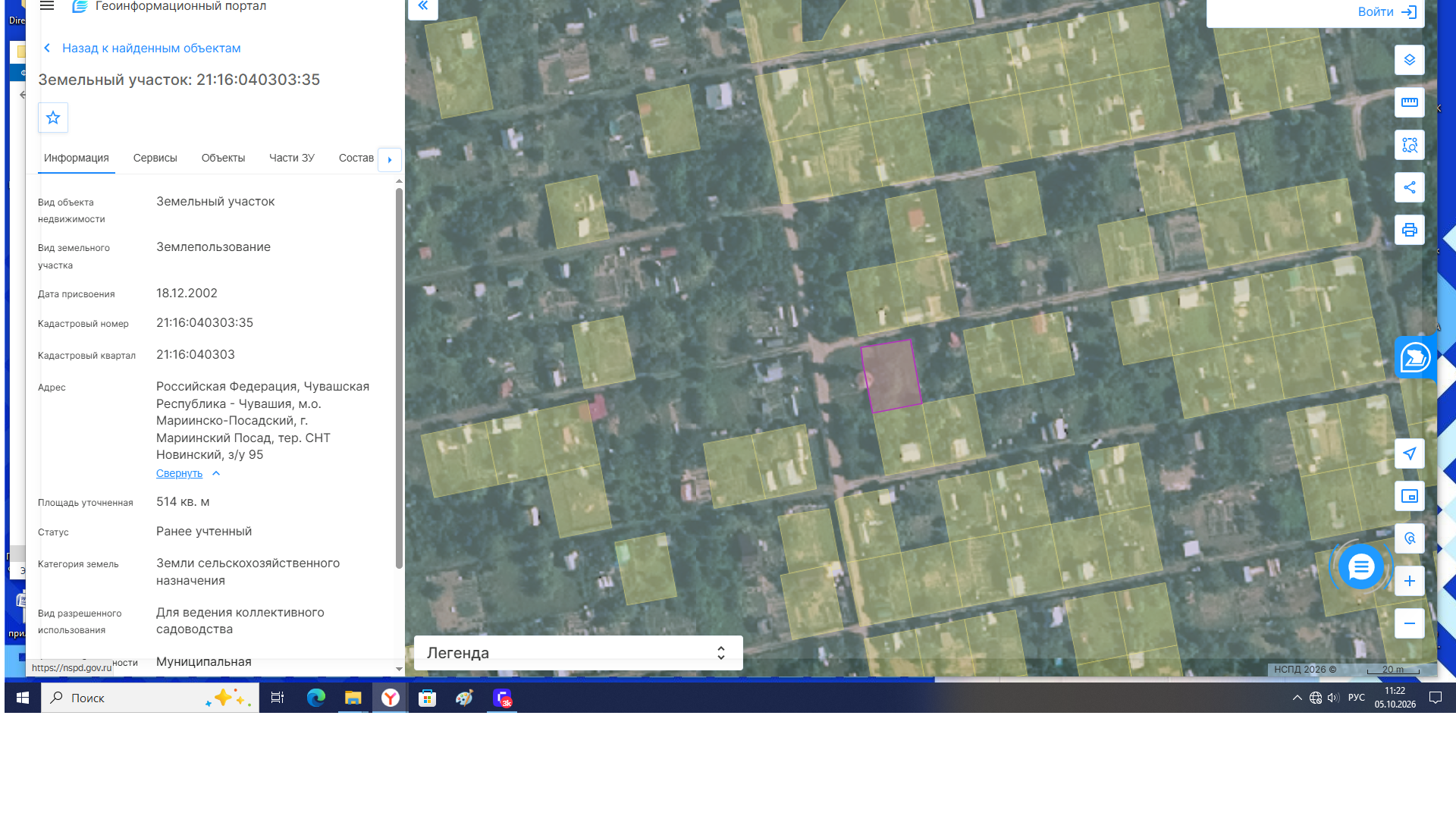Activate the area selection search tool
The height and width of the screenshot is (819, 1456).
pyautogui.click(x=1409, y=145)
